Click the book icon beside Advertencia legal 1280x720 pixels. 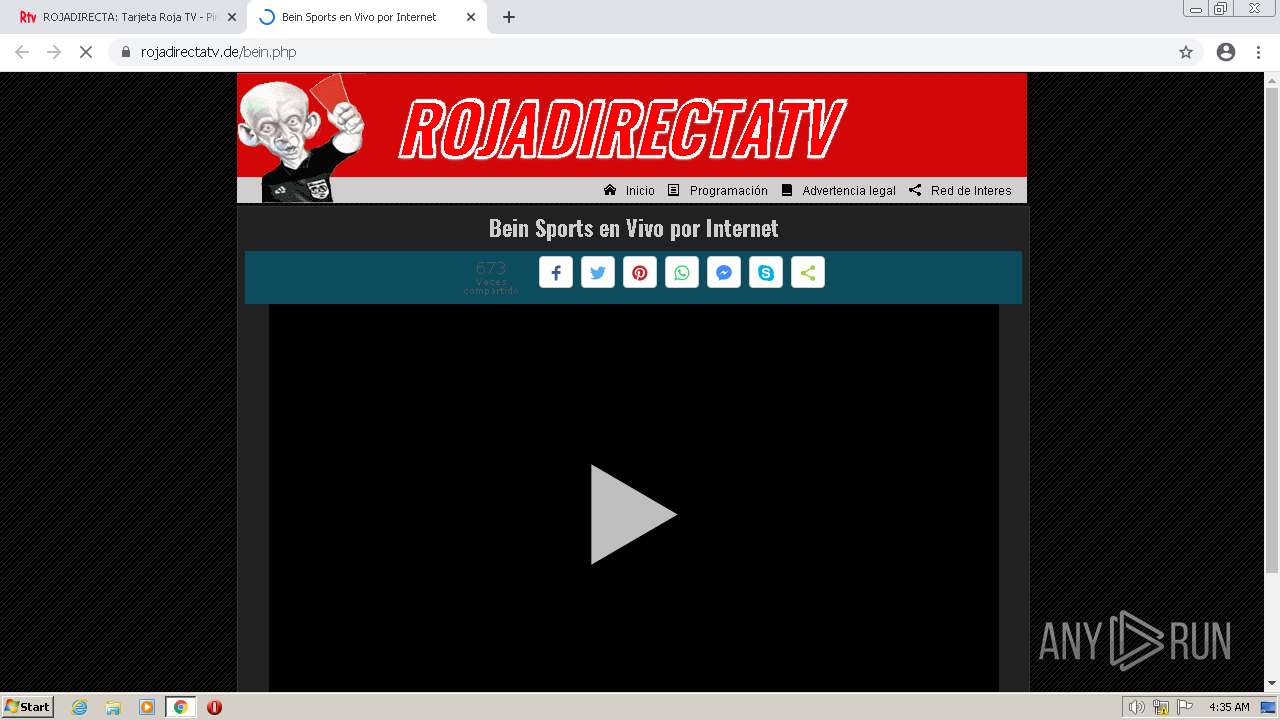[787, 190]
